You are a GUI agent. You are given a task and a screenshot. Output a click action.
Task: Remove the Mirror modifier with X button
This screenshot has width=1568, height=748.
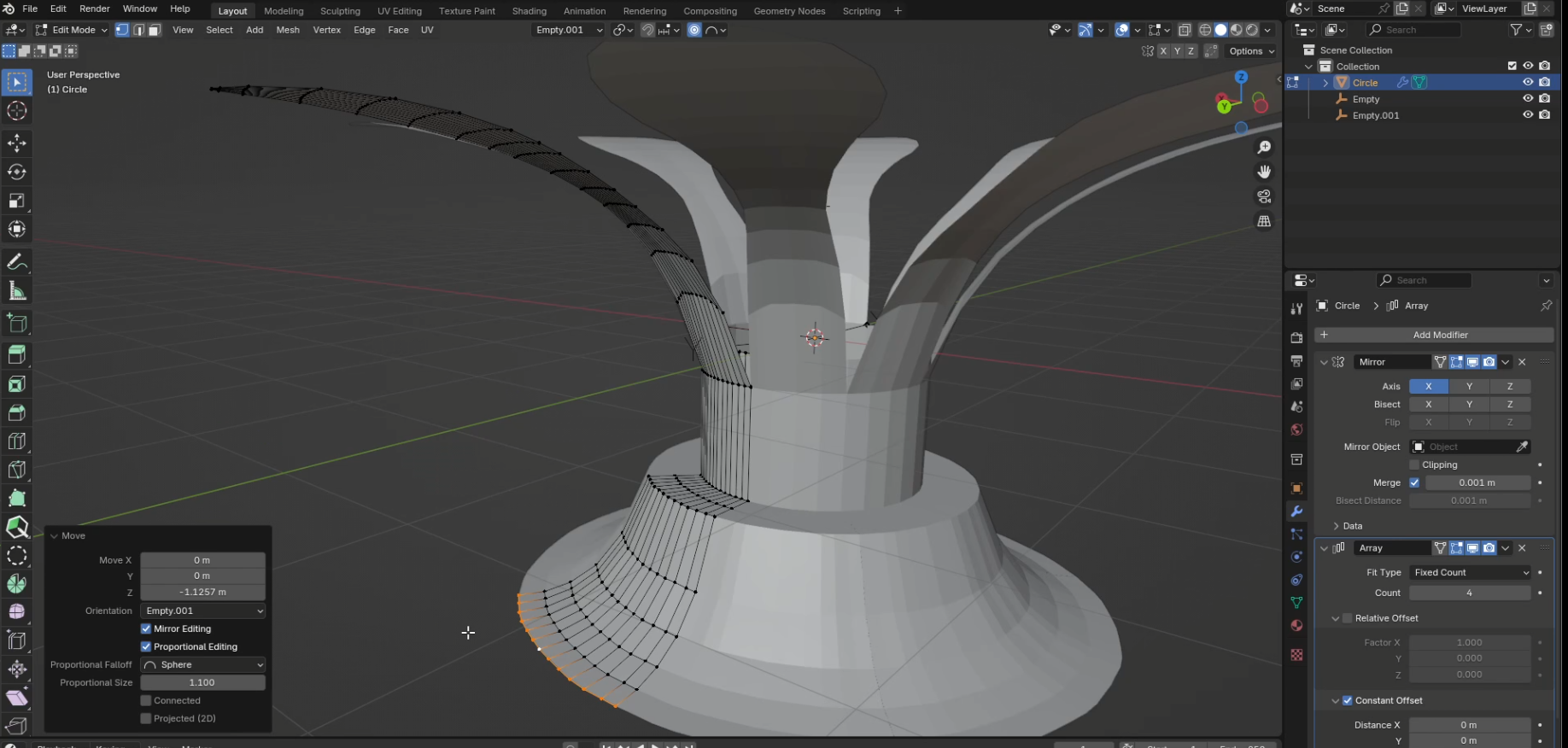pyautogui.click(x=1522, y=362)
